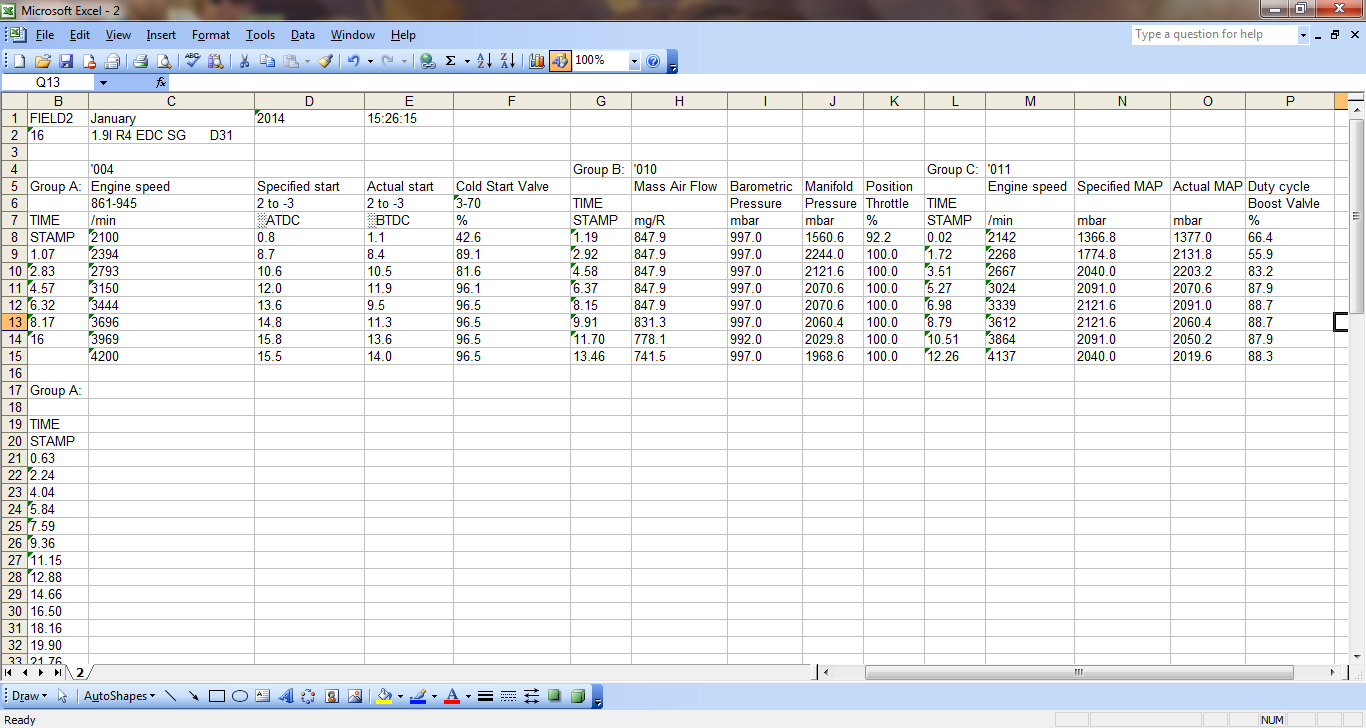The height and width of the screenshot is (728, 1366).
Task: Click the Type a question for help box
Action: click(1214, 35)
